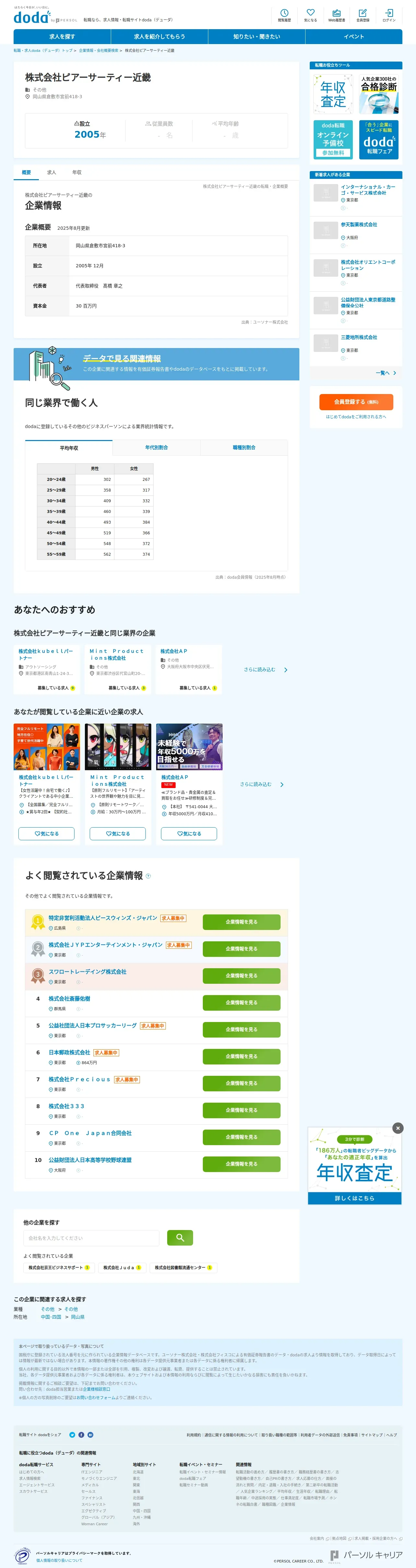Open インターナショナル・カーゴ・サービス株式会社 link

click(x=368, y=190)
